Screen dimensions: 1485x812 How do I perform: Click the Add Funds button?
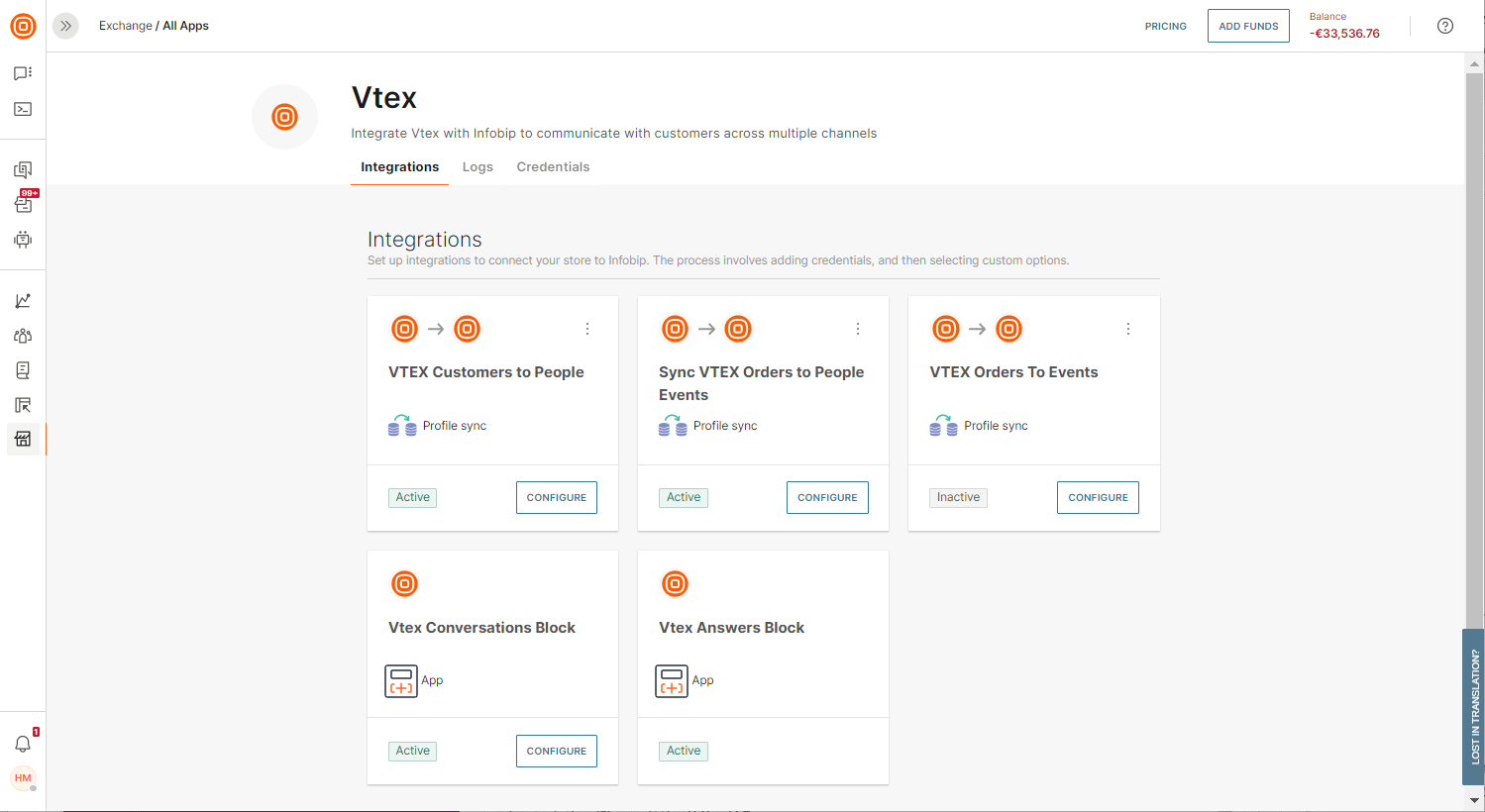pyautogui.click(x=1248, y=26)
